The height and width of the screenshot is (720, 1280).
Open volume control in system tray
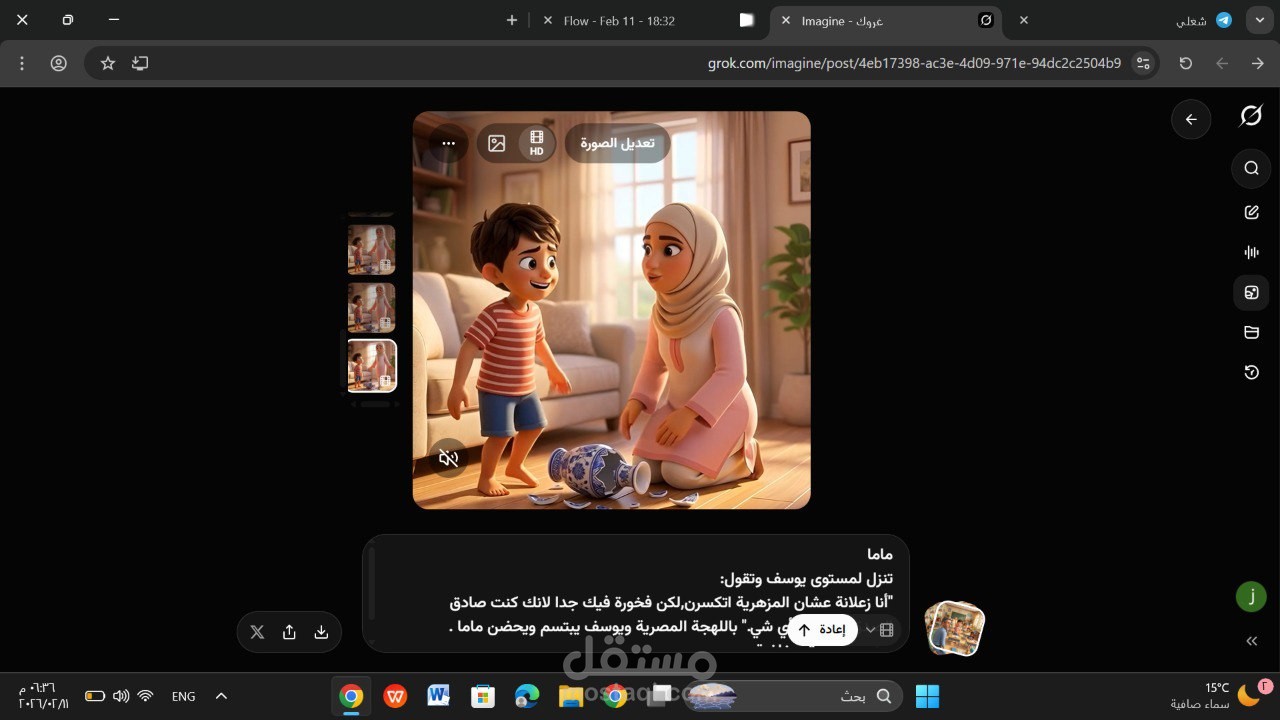point(121,696)
